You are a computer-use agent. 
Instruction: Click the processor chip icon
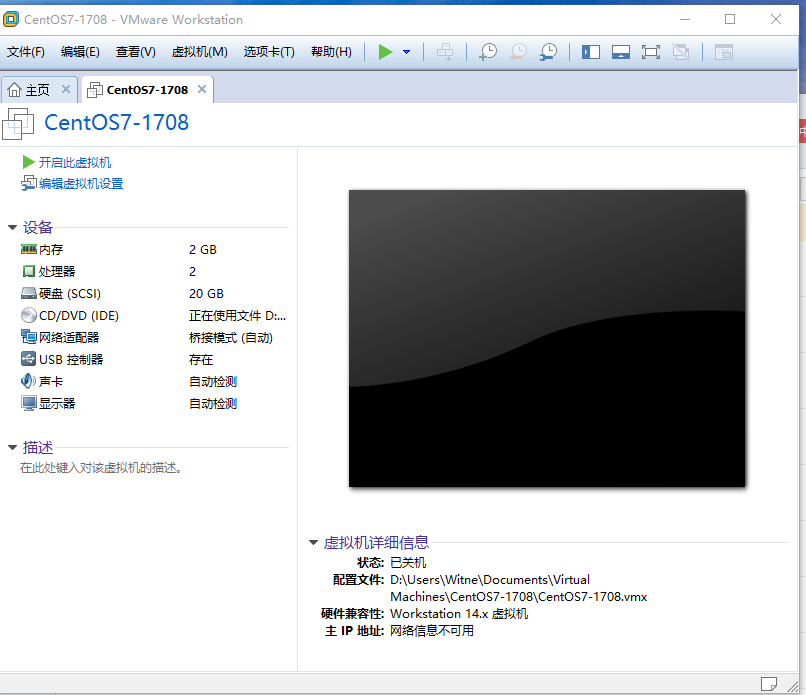point(29,271)
